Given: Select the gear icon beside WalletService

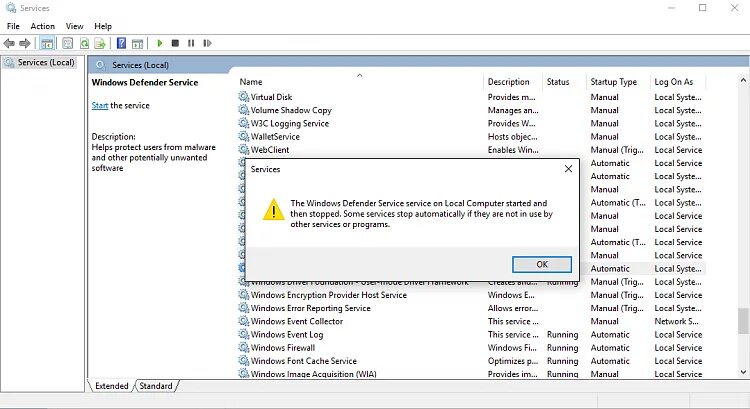Looking at the screenshot, I should tap(244, 136).
